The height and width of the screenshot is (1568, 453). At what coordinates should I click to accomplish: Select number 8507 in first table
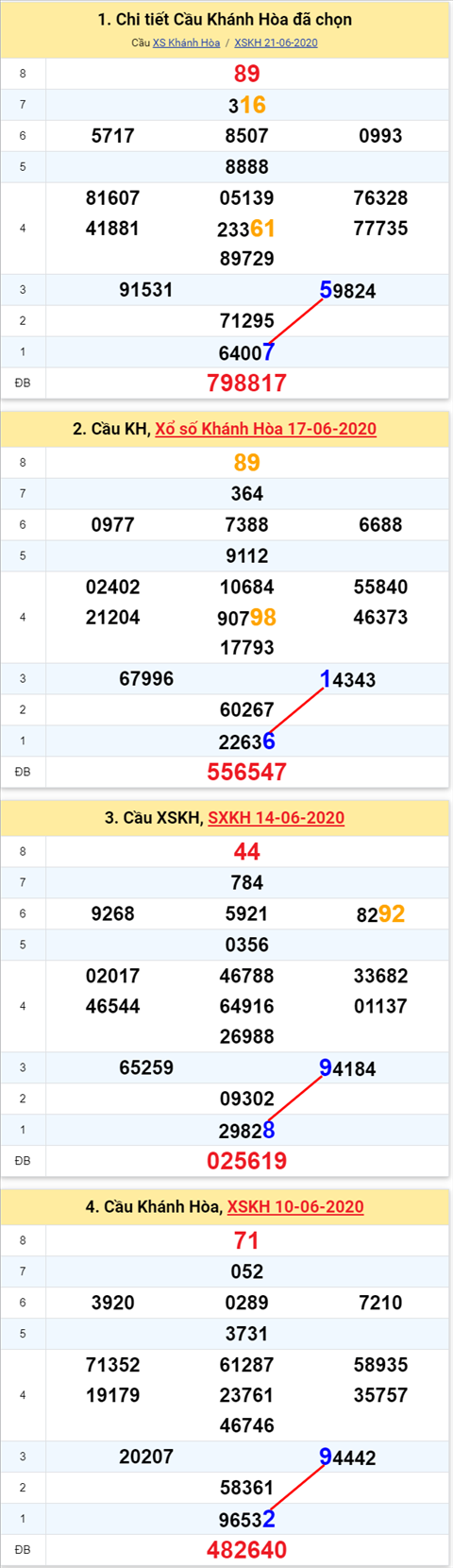[246, 136]
